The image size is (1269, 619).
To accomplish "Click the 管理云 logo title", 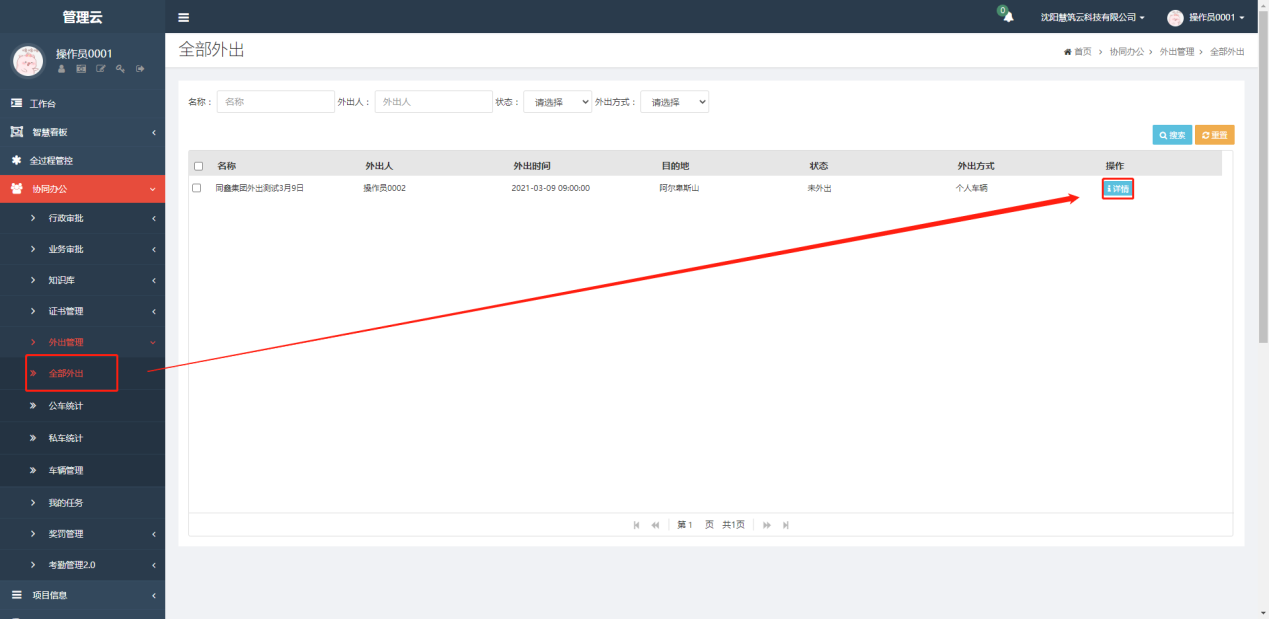I will click(82, 17).
